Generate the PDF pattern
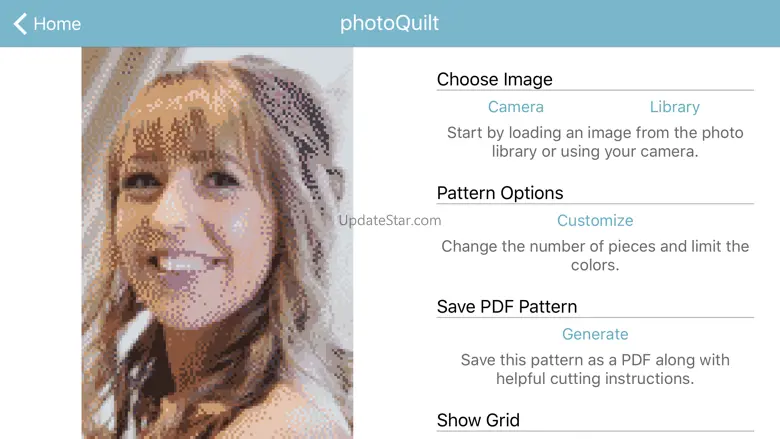This screenshot has height=439, width=780. [x=595, y=334]
